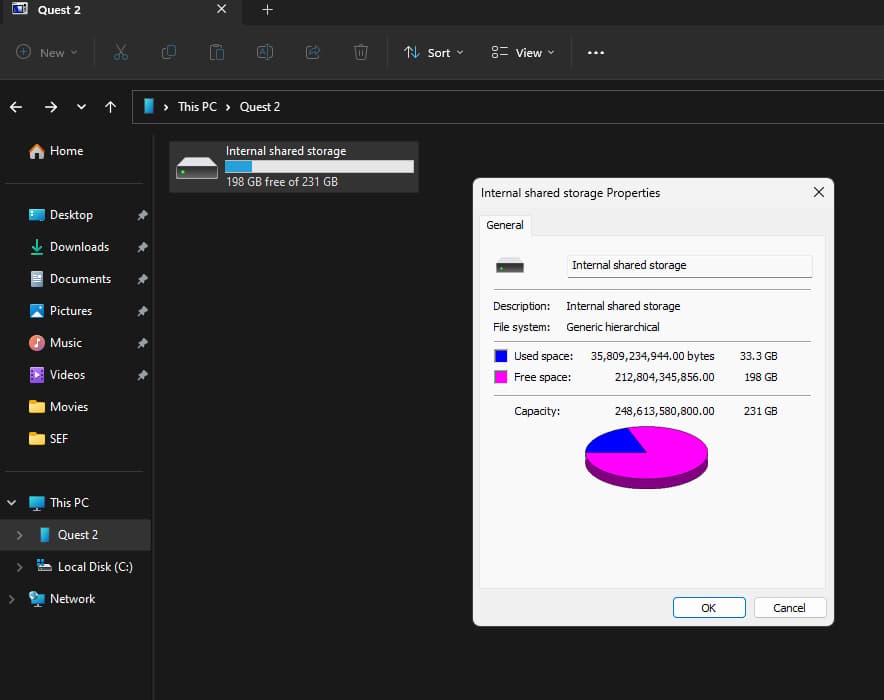Image resolution: width=884 pixels, height=700 pixels.
Task: Open Home in the navigation pane
Action: click(x=56, y=151)
